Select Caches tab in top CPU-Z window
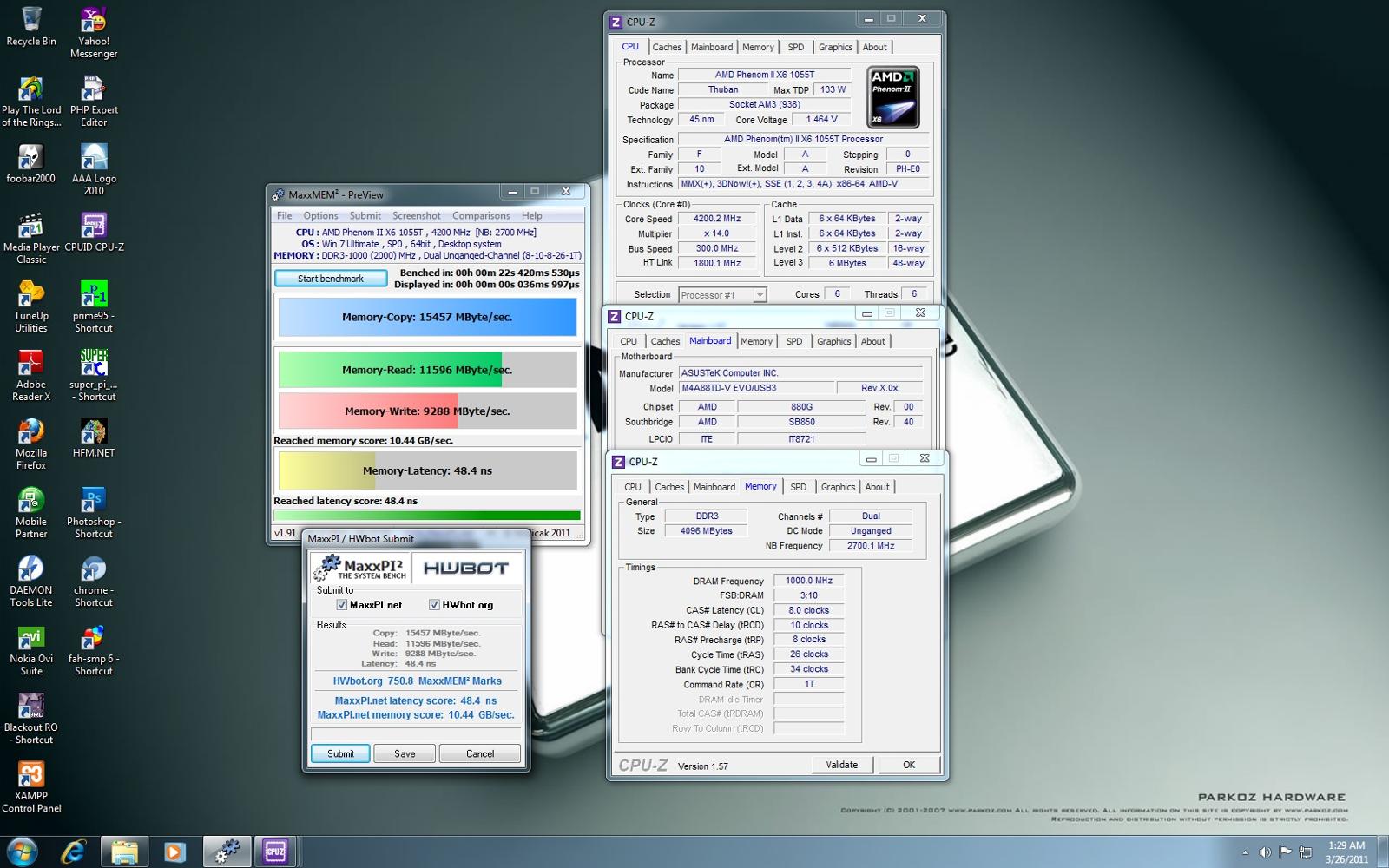This screenshot has height=868, width=1389. click(x=667, y=48)
